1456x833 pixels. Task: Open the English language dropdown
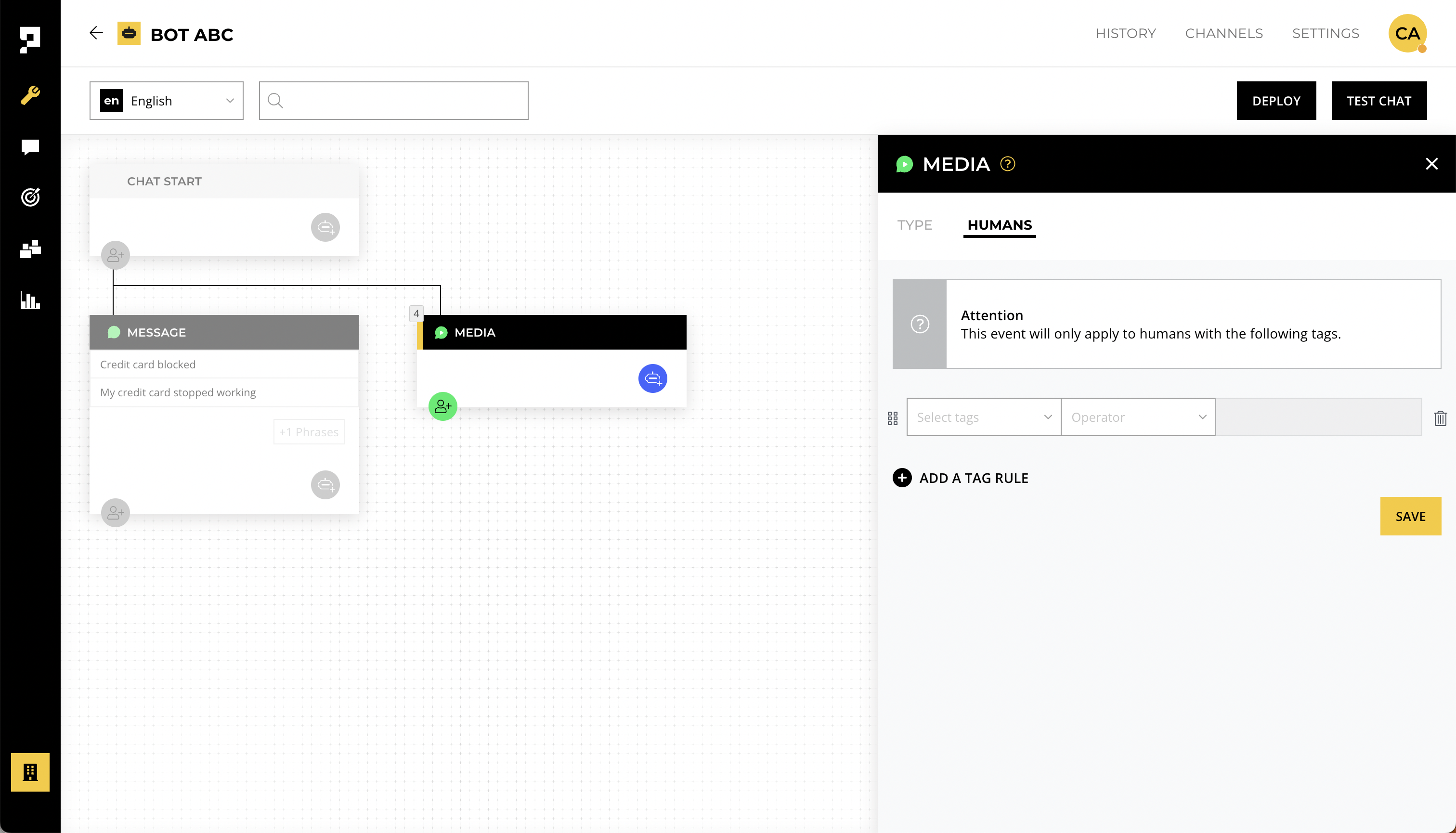167,101
